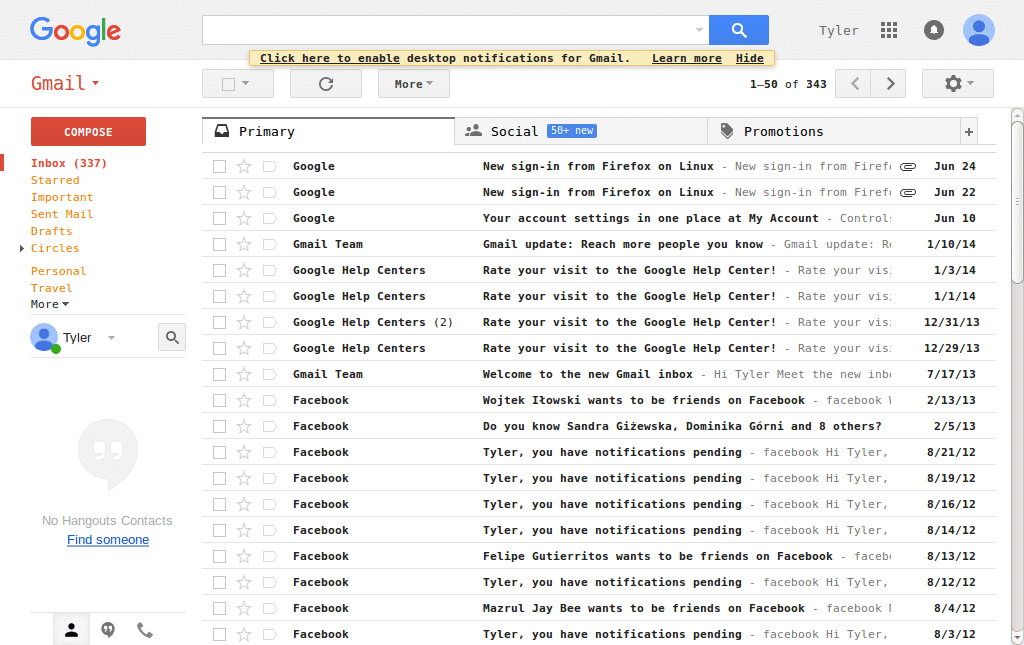
Task: Open the Travel label
Action: tap(52, 288)
